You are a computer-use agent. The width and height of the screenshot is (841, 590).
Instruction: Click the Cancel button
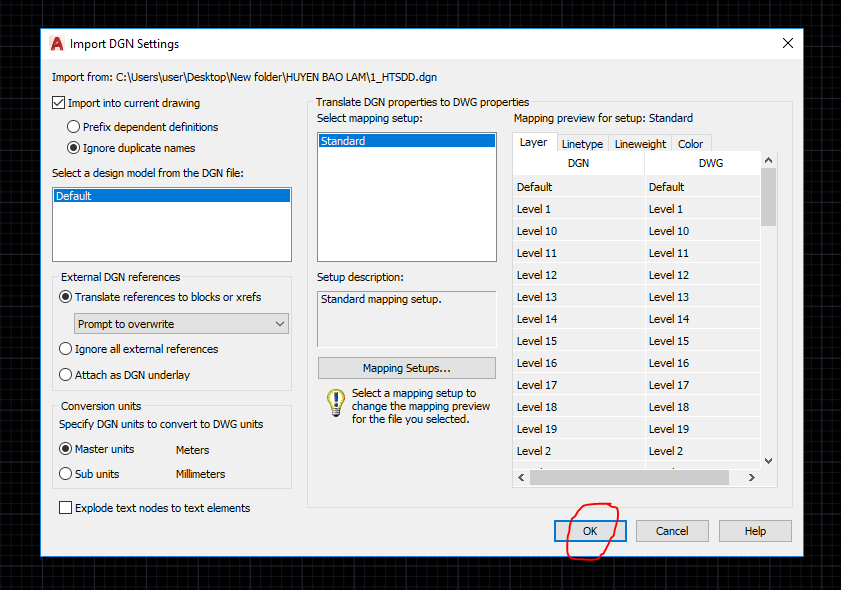click(x=672, y=531)
